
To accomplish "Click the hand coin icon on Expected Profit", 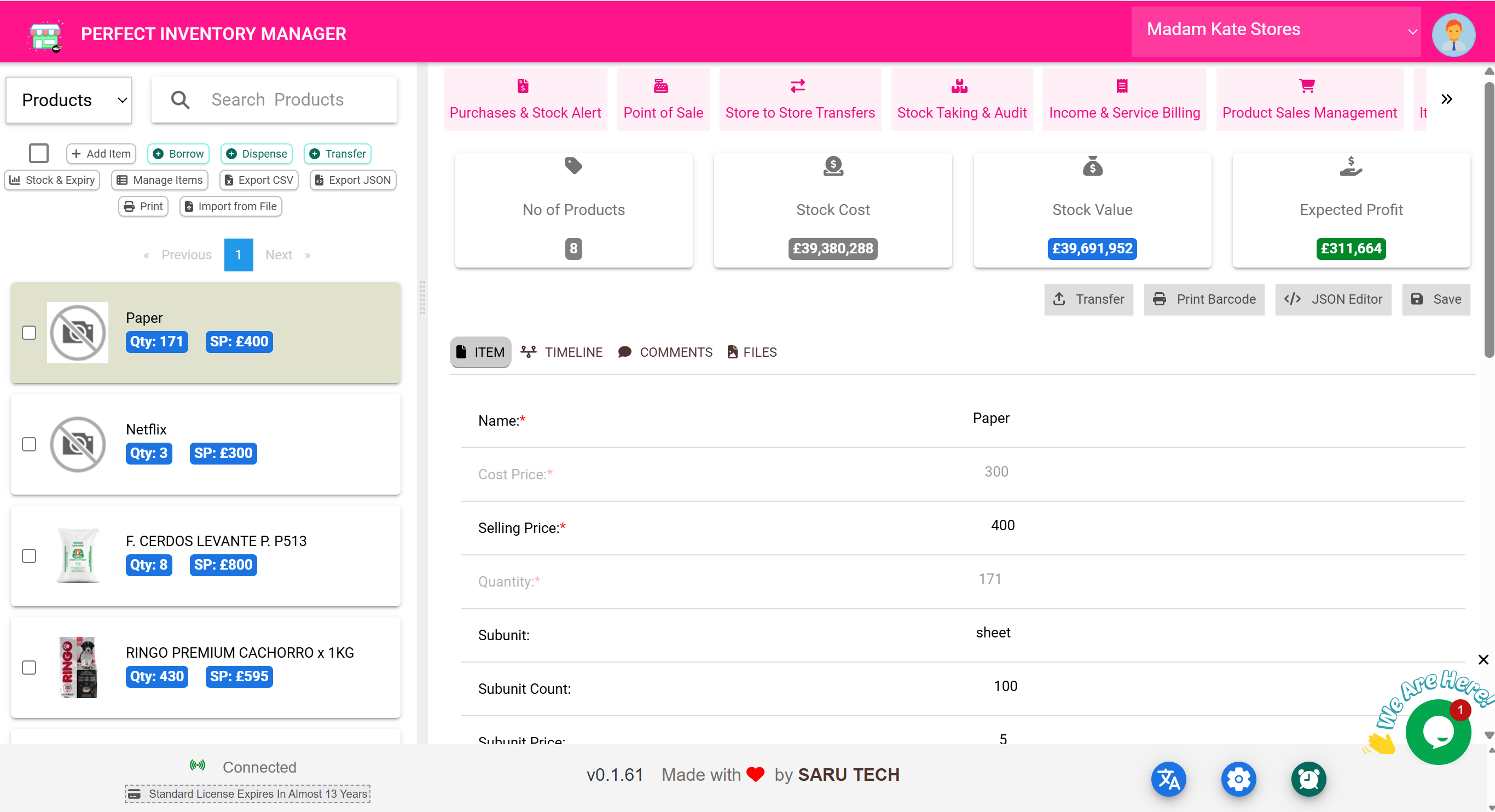I will 1351,166.
